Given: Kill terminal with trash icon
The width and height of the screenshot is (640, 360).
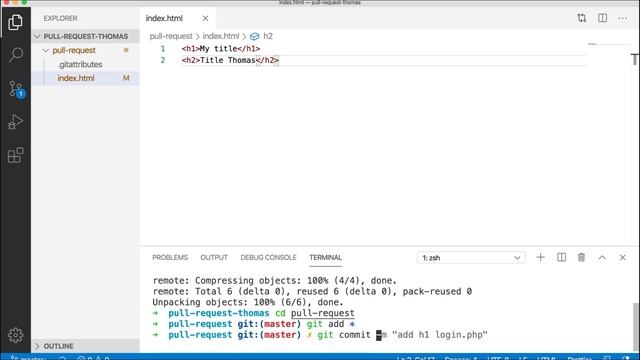Looking at the screenshot, I should pyautogui.click(x=582, y=257).
